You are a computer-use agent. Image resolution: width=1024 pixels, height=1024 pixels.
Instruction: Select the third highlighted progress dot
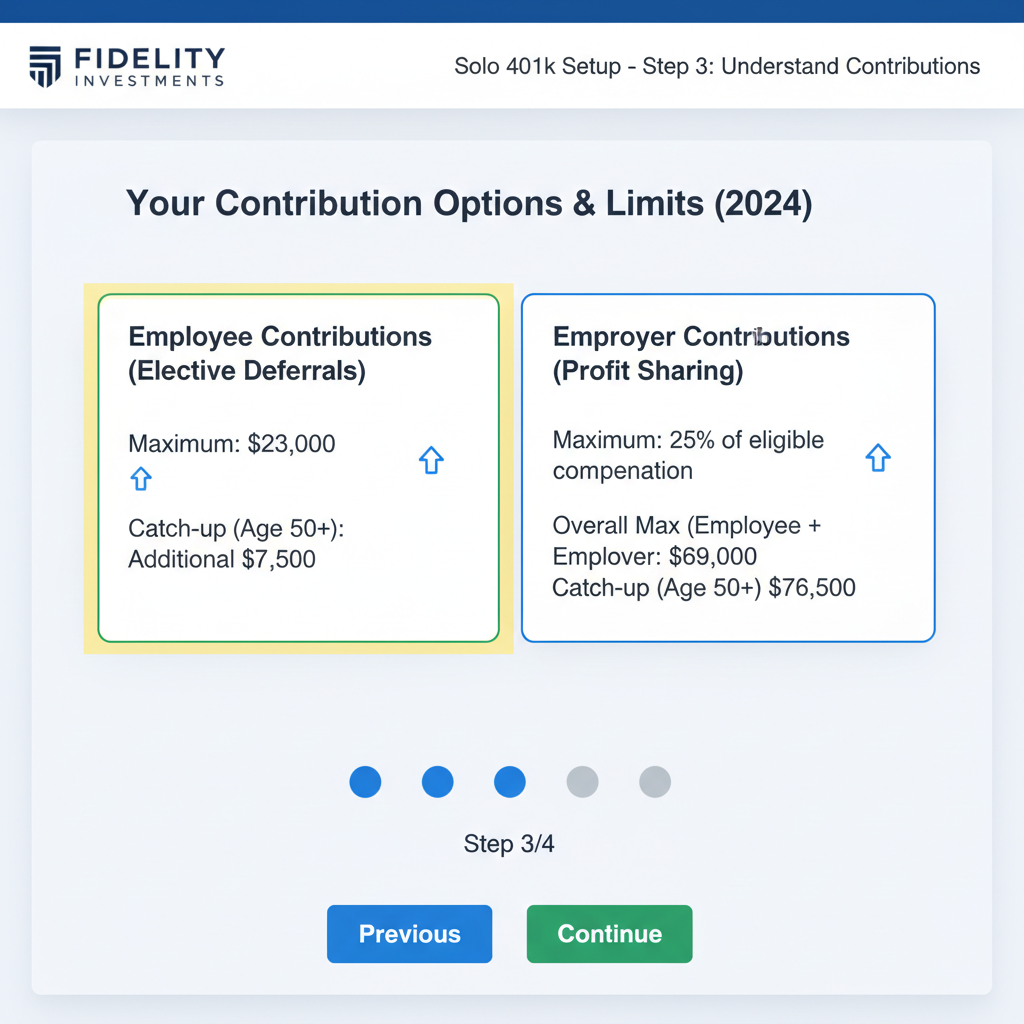[509, 782]
